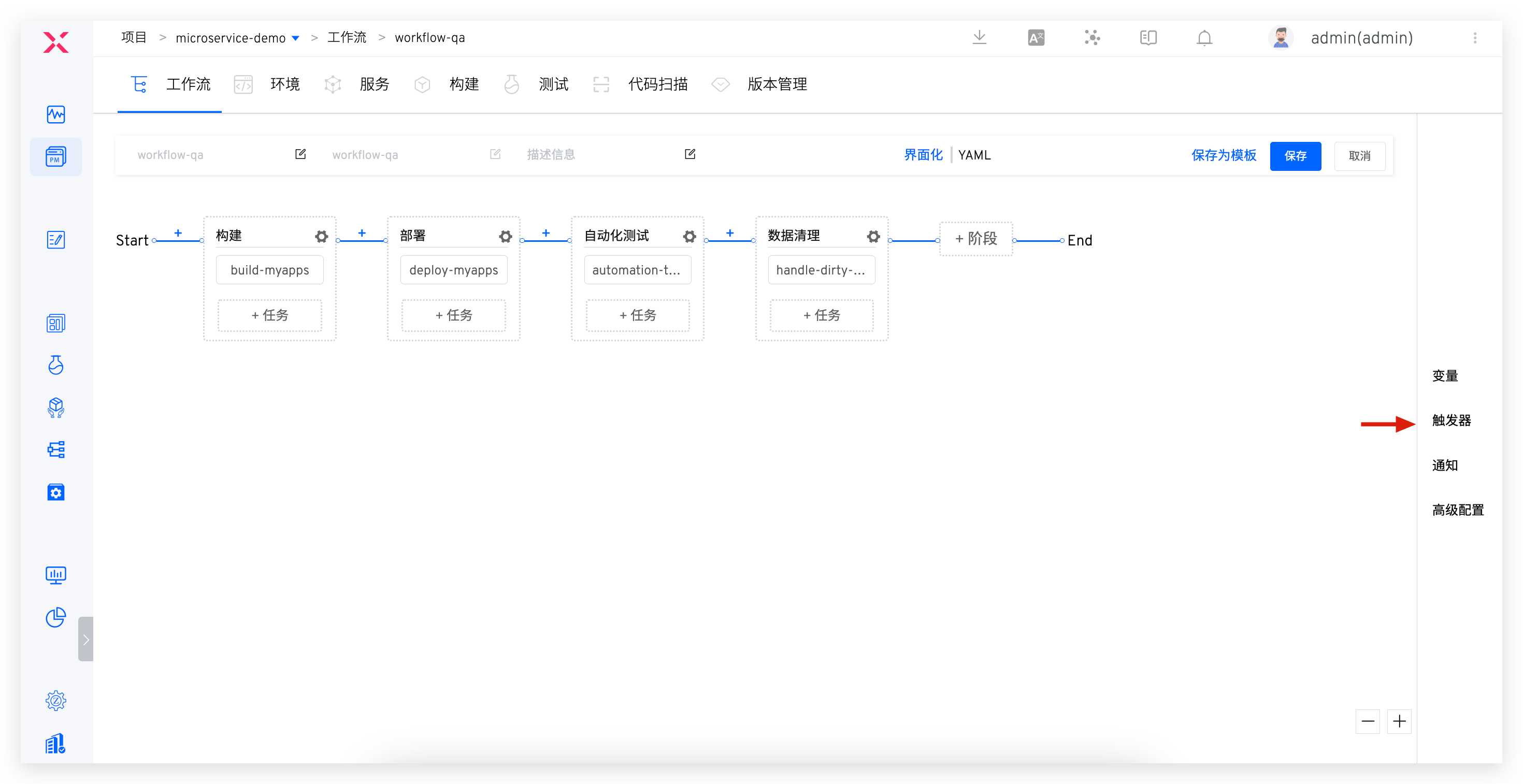Viewport: 1523px width, 784px height.
Task: Click the download icon in header
Action: 980,38
